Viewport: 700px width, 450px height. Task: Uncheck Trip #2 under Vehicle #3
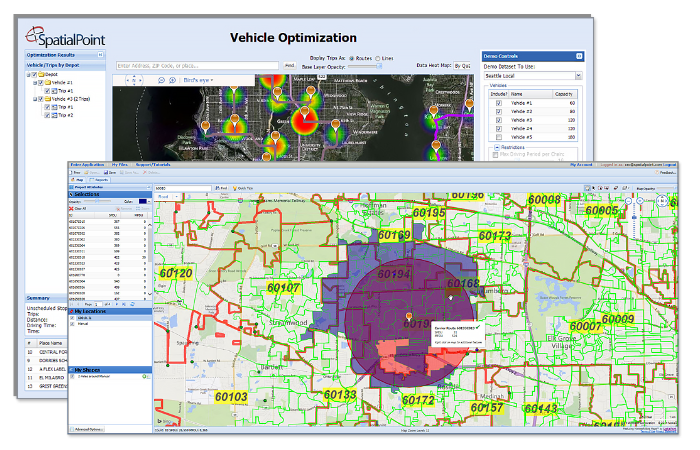(47, 115)
